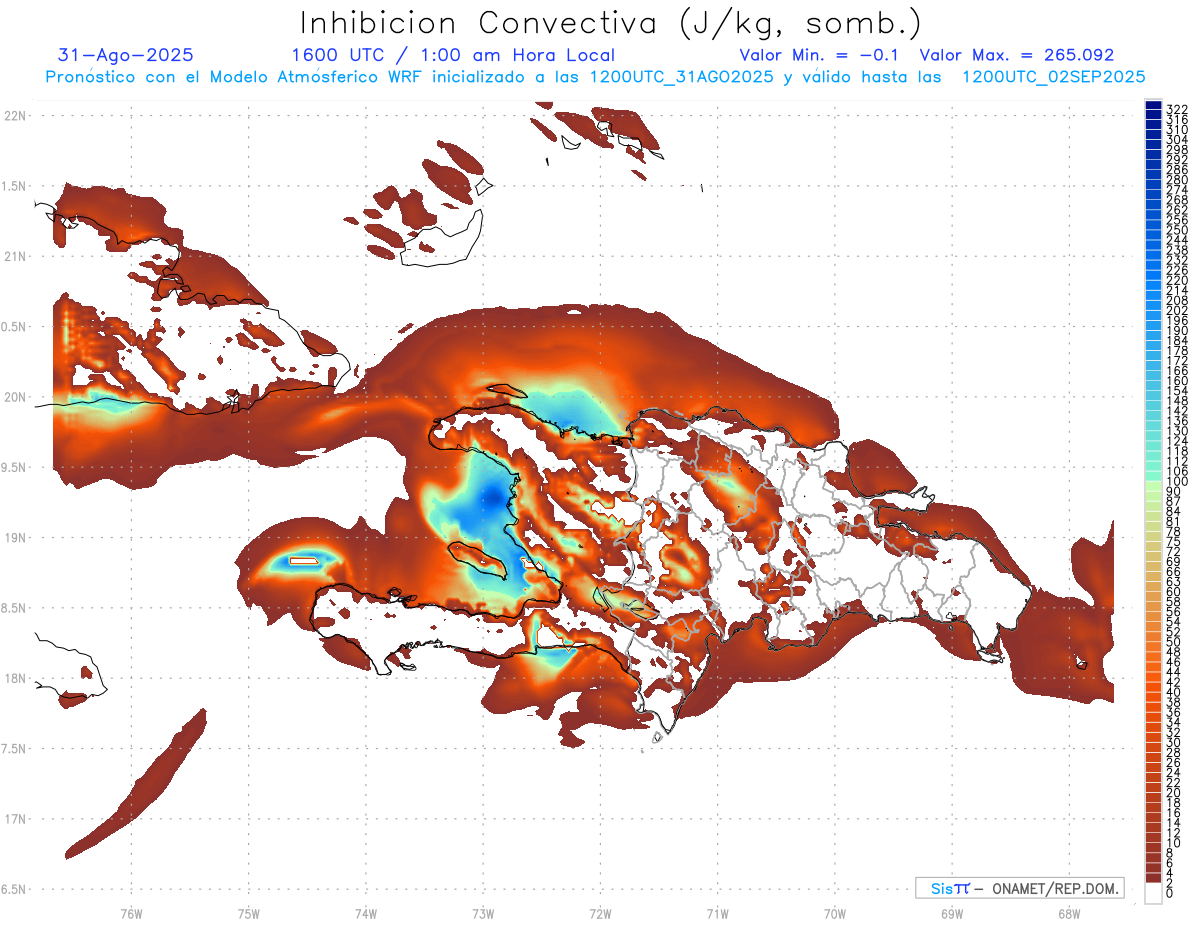Click the longitude axis label '75W'
1200x927 pixels.
point(249,913)
